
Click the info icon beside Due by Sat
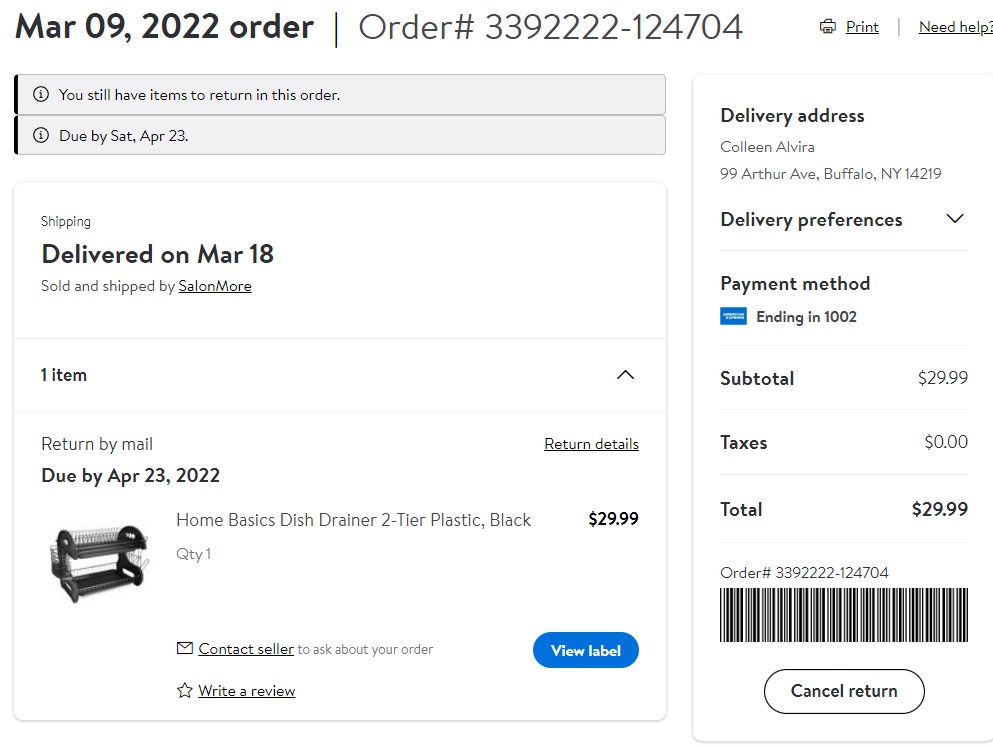click(x=41, y=135)
